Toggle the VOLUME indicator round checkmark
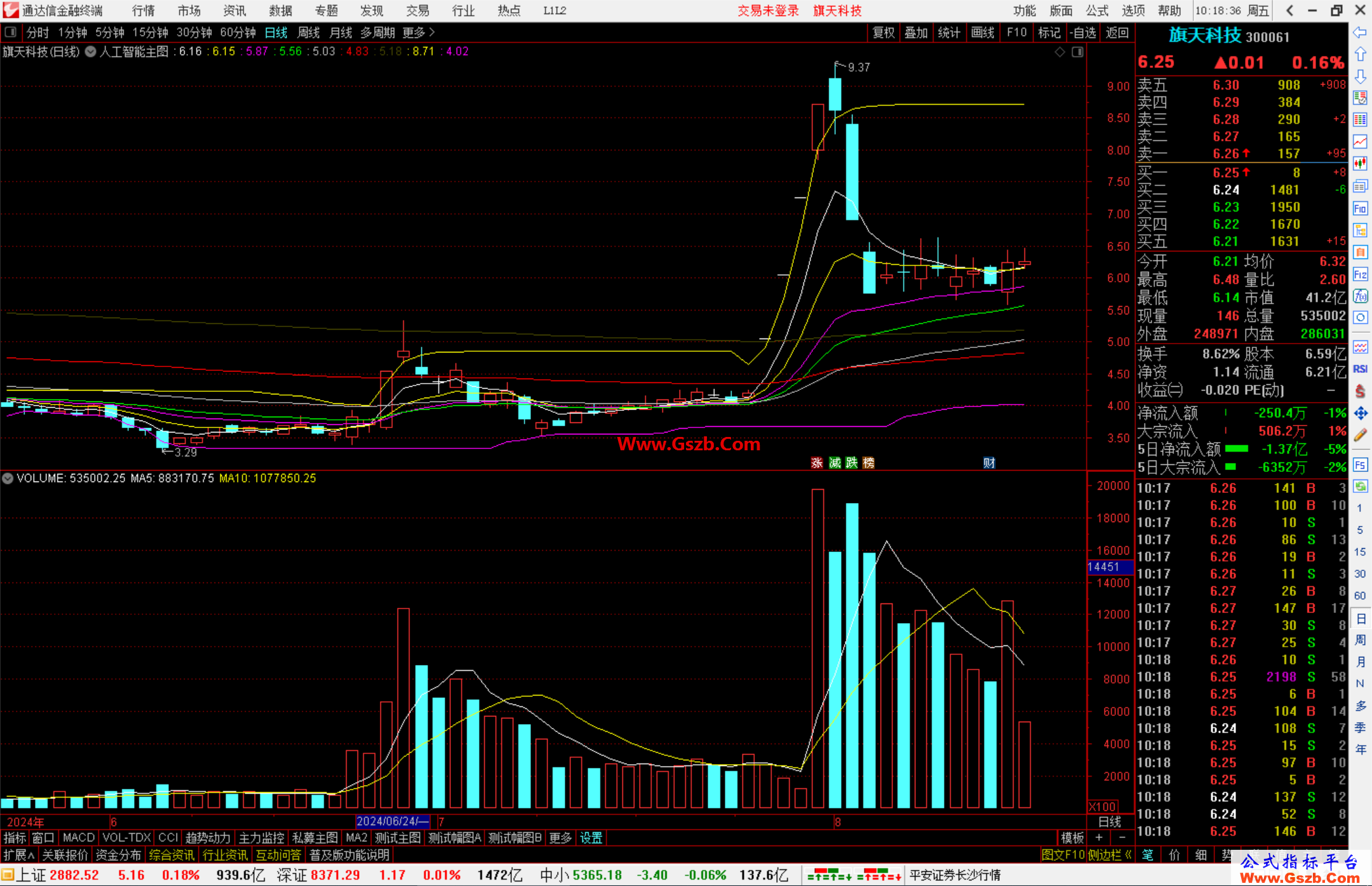 8,478
